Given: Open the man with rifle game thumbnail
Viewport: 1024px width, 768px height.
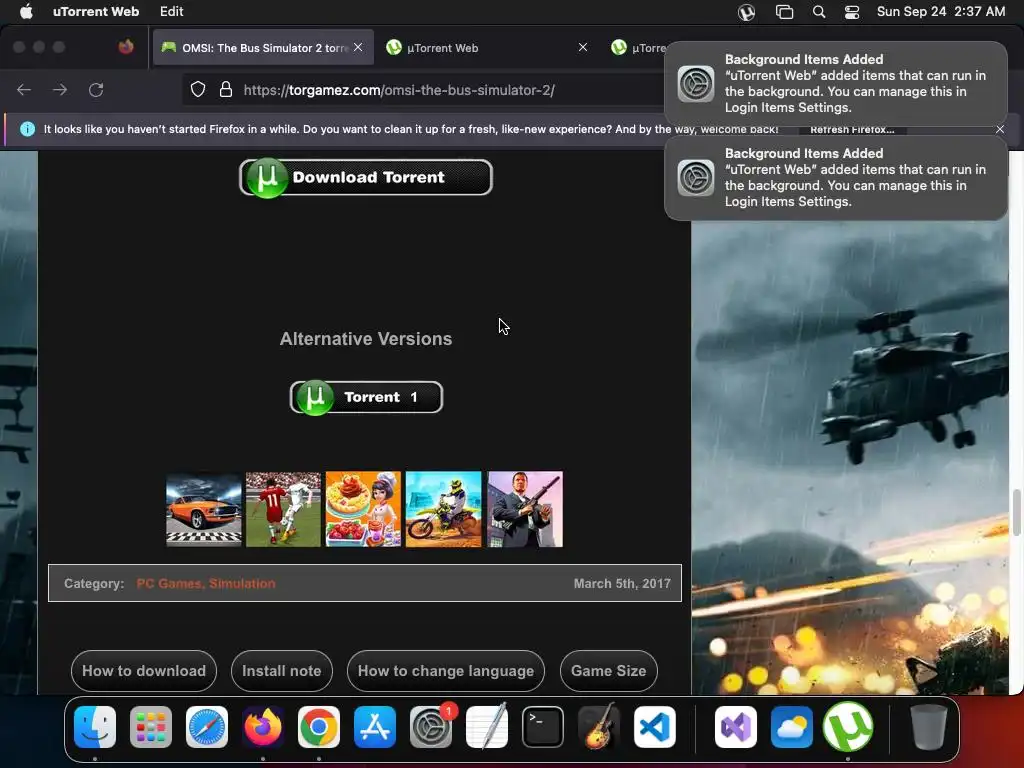Looking at the screenshot, I should pyautogui.click(x=524, y=509).
